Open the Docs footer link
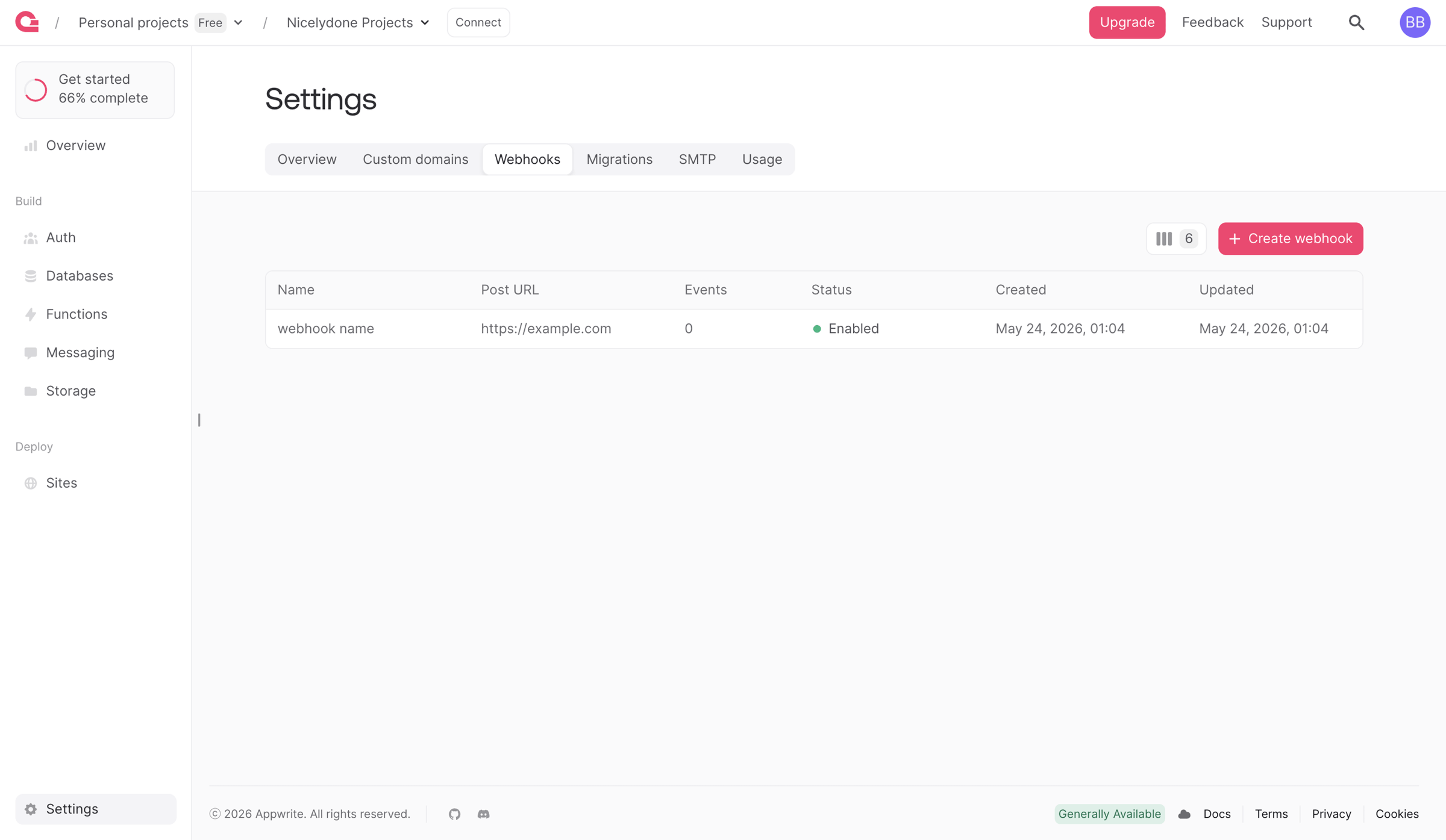The height and width of the screenshot is (840, 1446). coord(1216,814)
